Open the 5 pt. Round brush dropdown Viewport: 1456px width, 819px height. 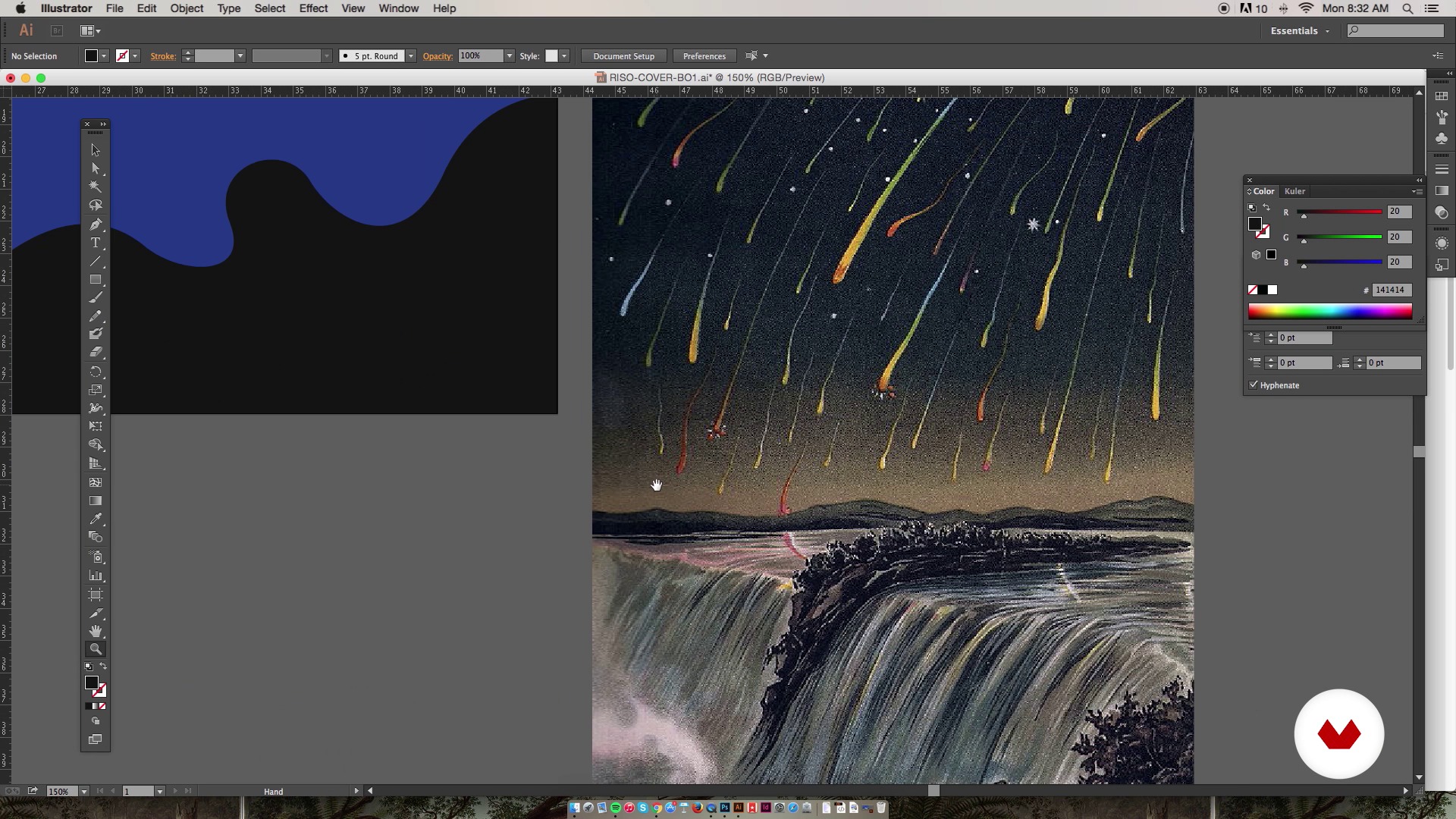pyautogui.click(x=411, y=56)
